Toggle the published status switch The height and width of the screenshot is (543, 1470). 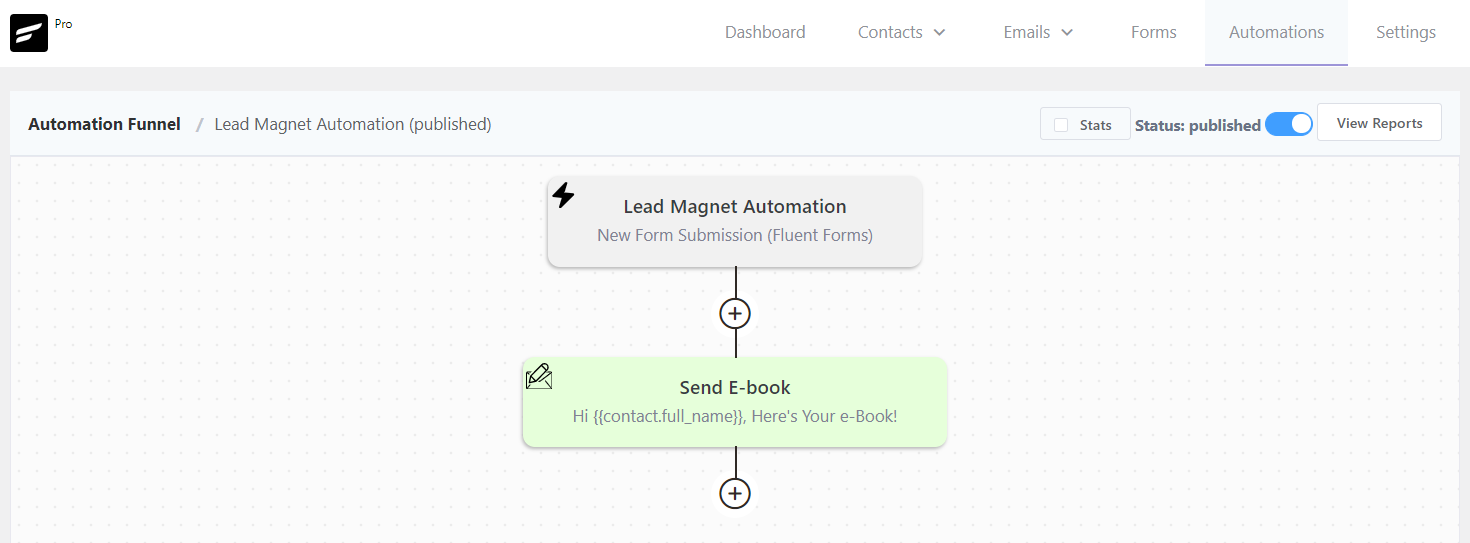[x=1288, y=124]
